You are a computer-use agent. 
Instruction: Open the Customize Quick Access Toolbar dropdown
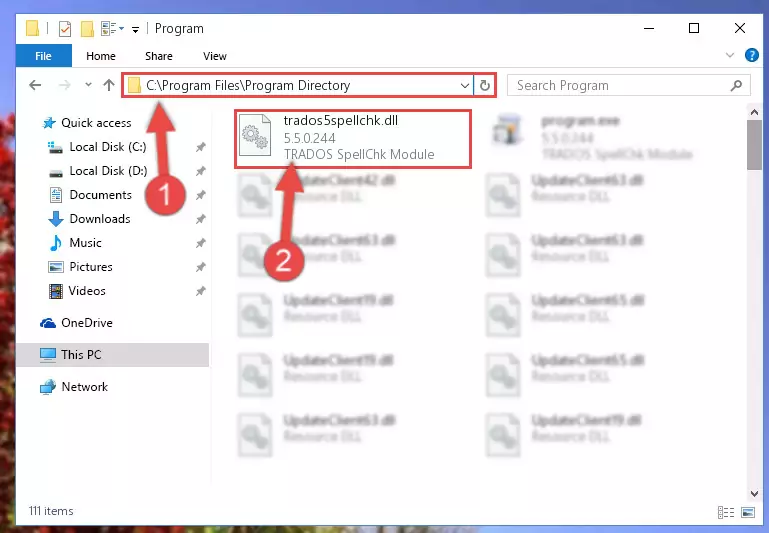click(x=135, y=30)
